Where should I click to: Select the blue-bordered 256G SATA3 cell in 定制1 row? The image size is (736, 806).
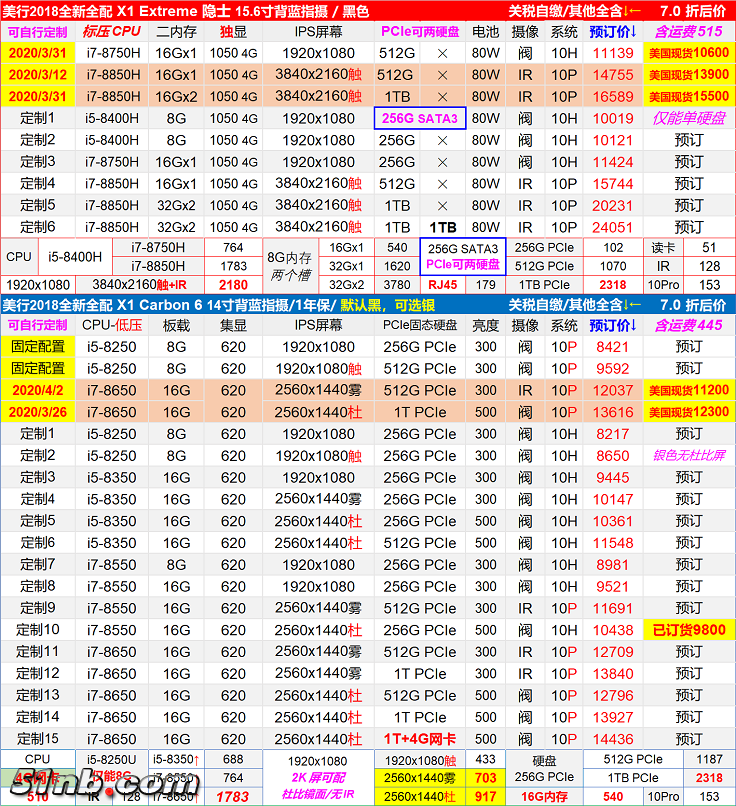click(x=420, y=118)
